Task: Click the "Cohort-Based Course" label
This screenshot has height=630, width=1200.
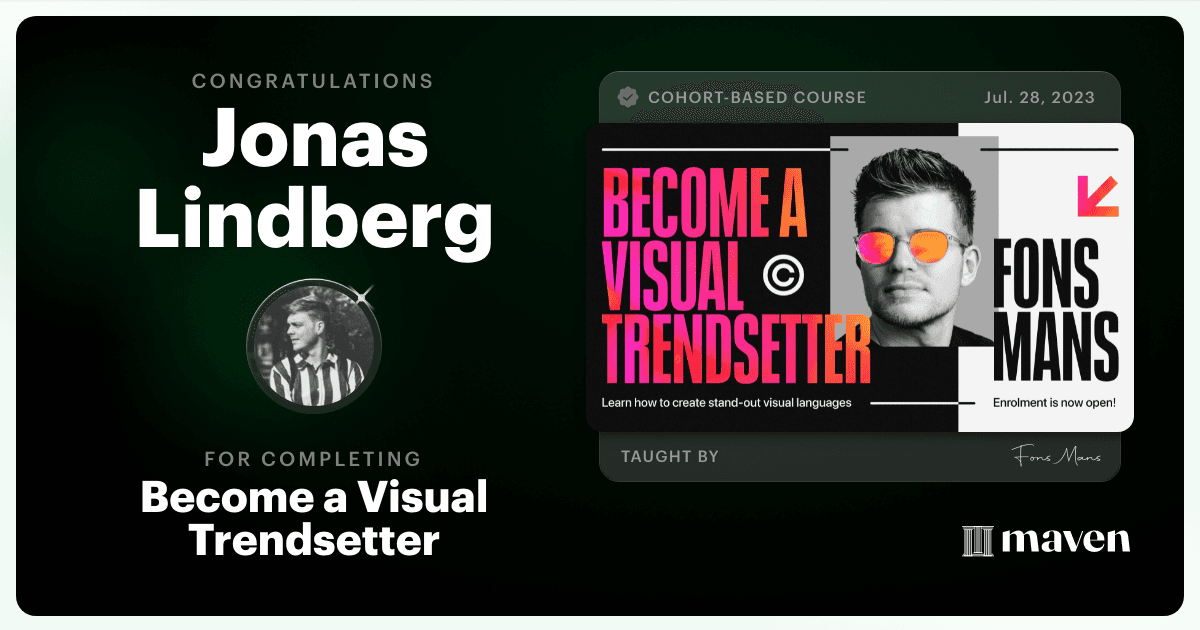Action: pos(757,98)
